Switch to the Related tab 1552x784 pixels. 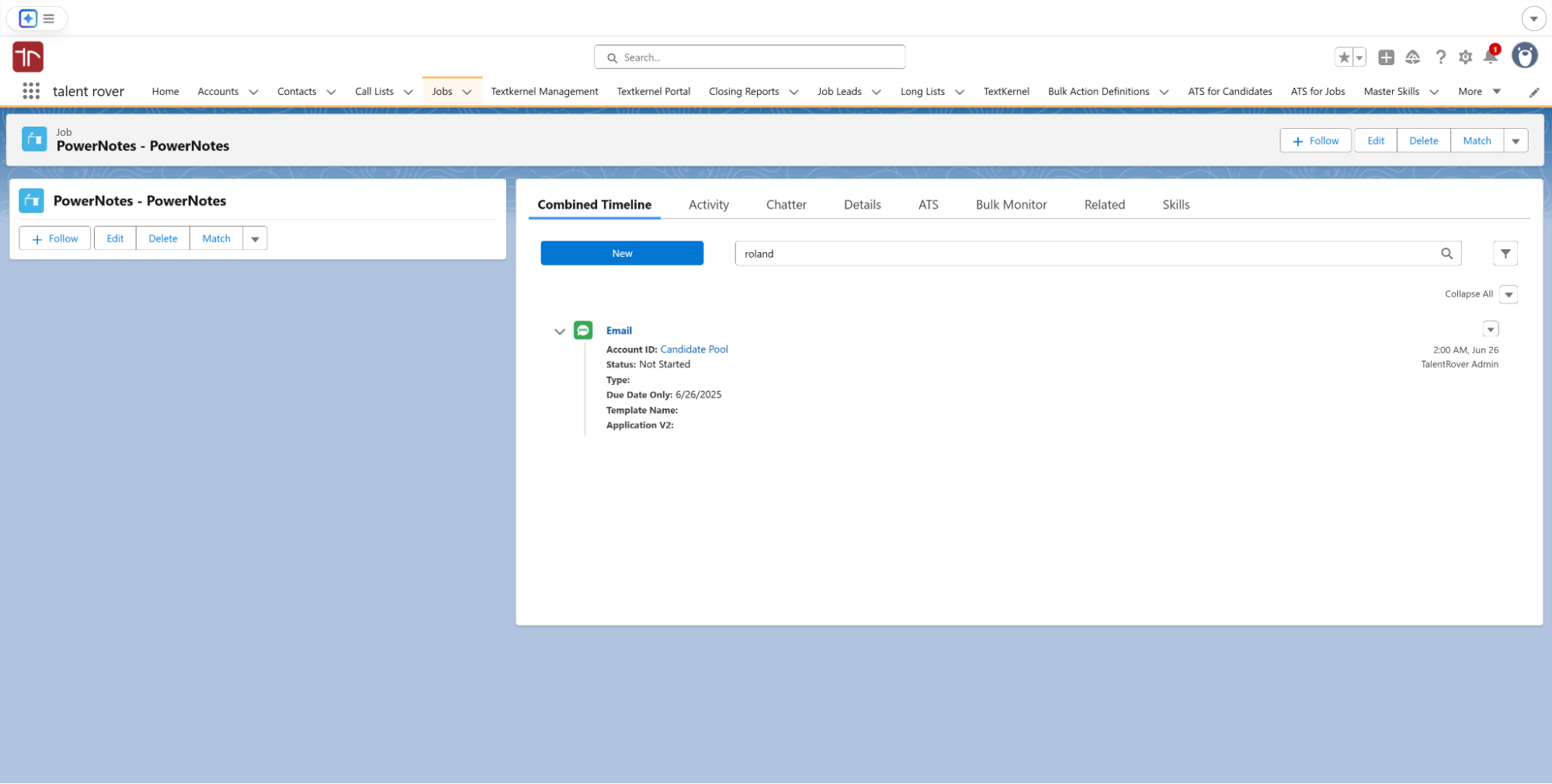(x=1104, y=205)
